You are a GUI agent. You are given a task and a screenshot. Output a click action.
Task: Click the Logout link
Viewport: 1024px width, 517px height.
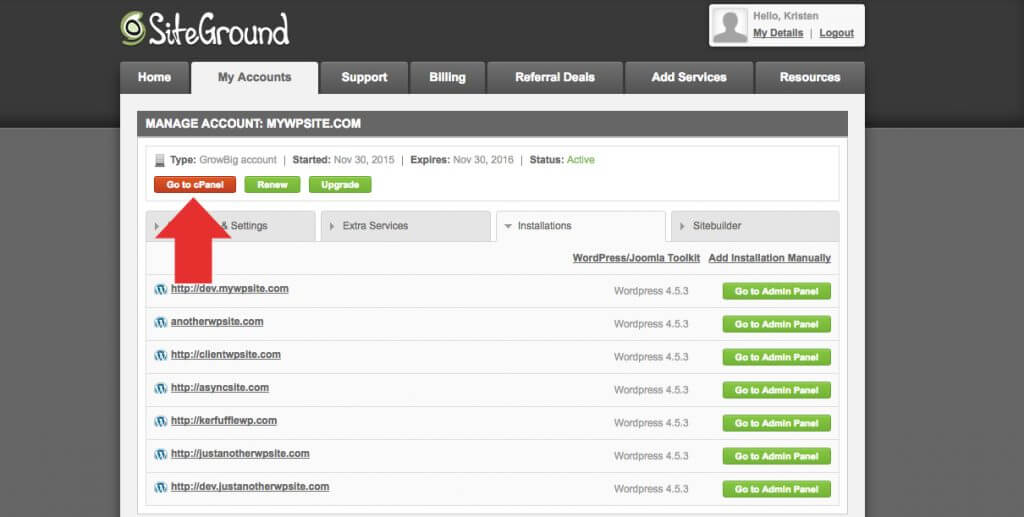[837, 33]
